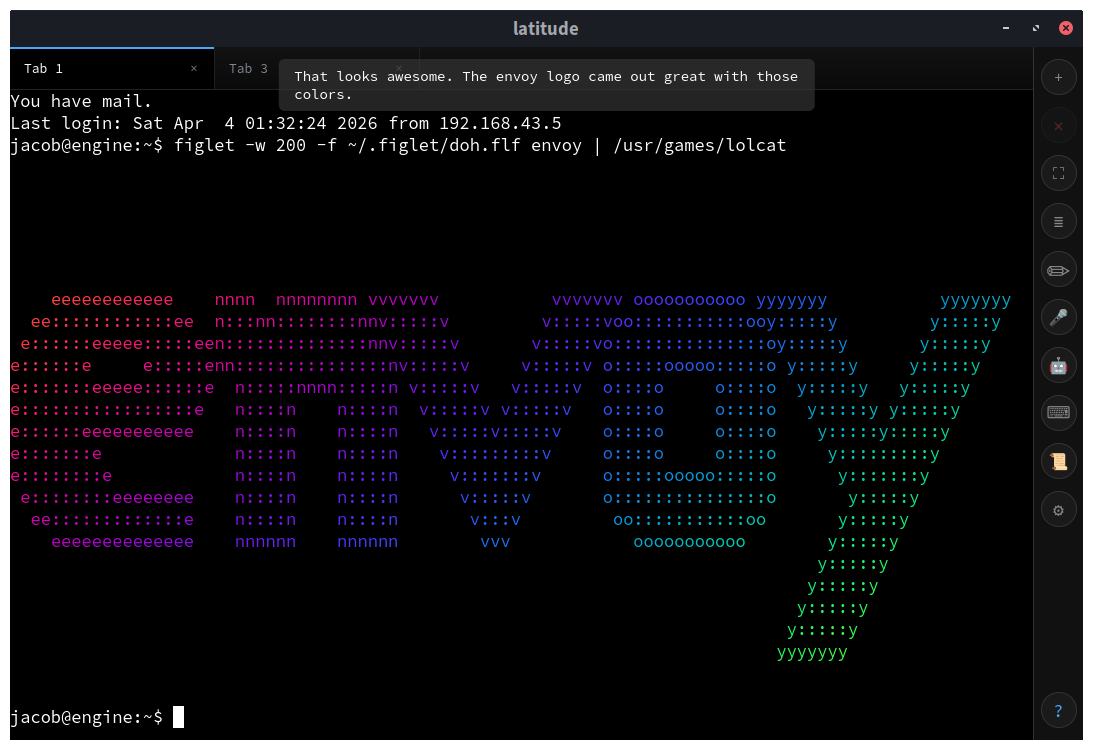Select the pencil sidebar icon
The width and height of the screenshot is (1093, 750).
coord(1057,270)
